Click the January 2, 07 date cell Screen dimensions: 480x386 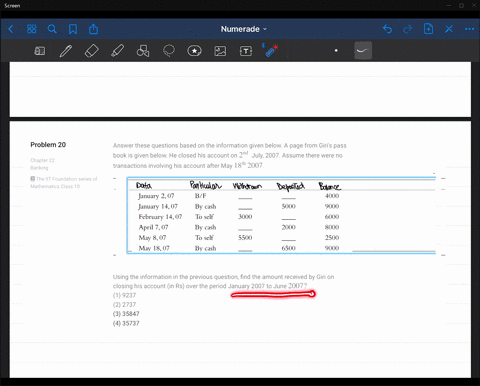coord(156,196)
